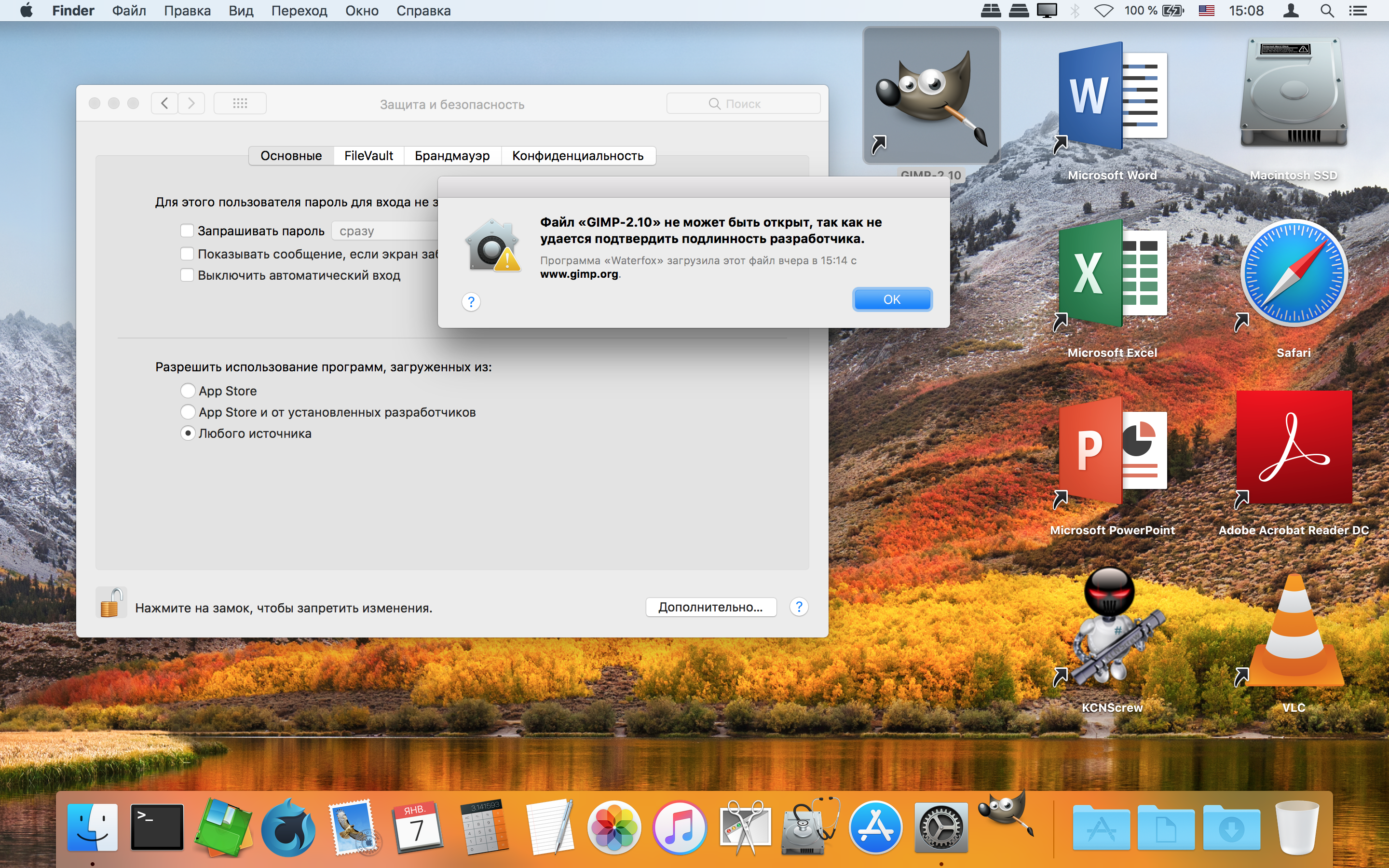Show all preferences grid button
The height and width of the screenshot is (868, 1389).
pyautogui.click(x=240, y=103)
